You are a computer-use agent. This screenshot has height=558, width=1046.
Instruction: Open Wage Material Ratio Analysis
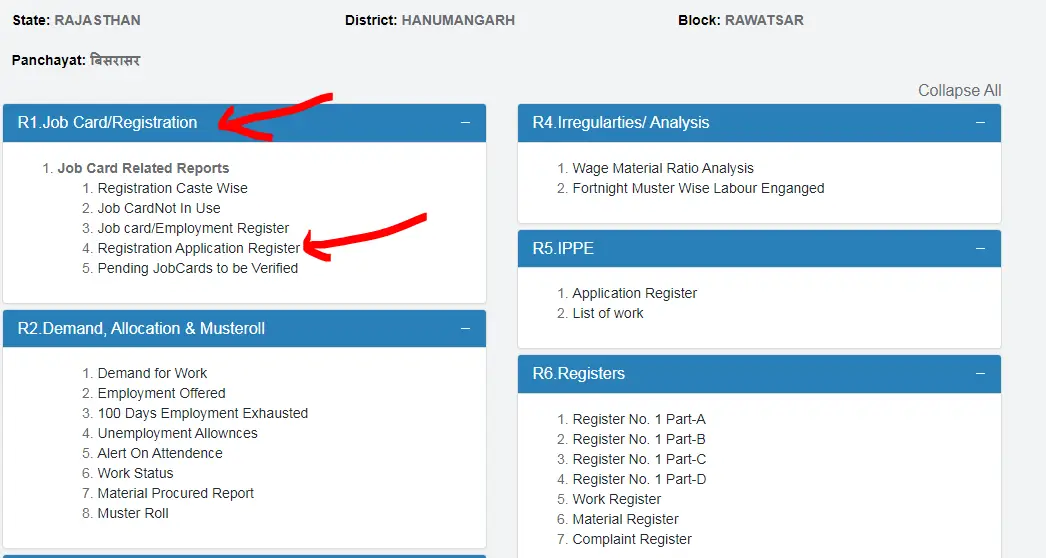[663, 168]
